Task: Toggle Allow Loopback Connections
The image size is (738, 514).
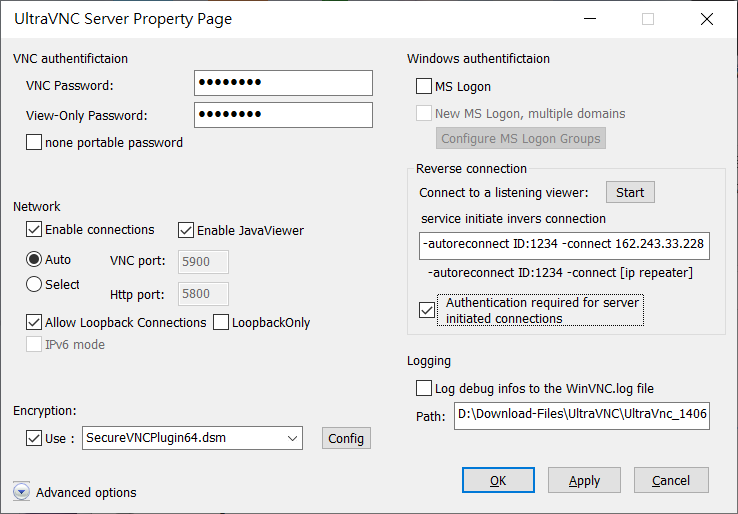Action: (34, 322)
